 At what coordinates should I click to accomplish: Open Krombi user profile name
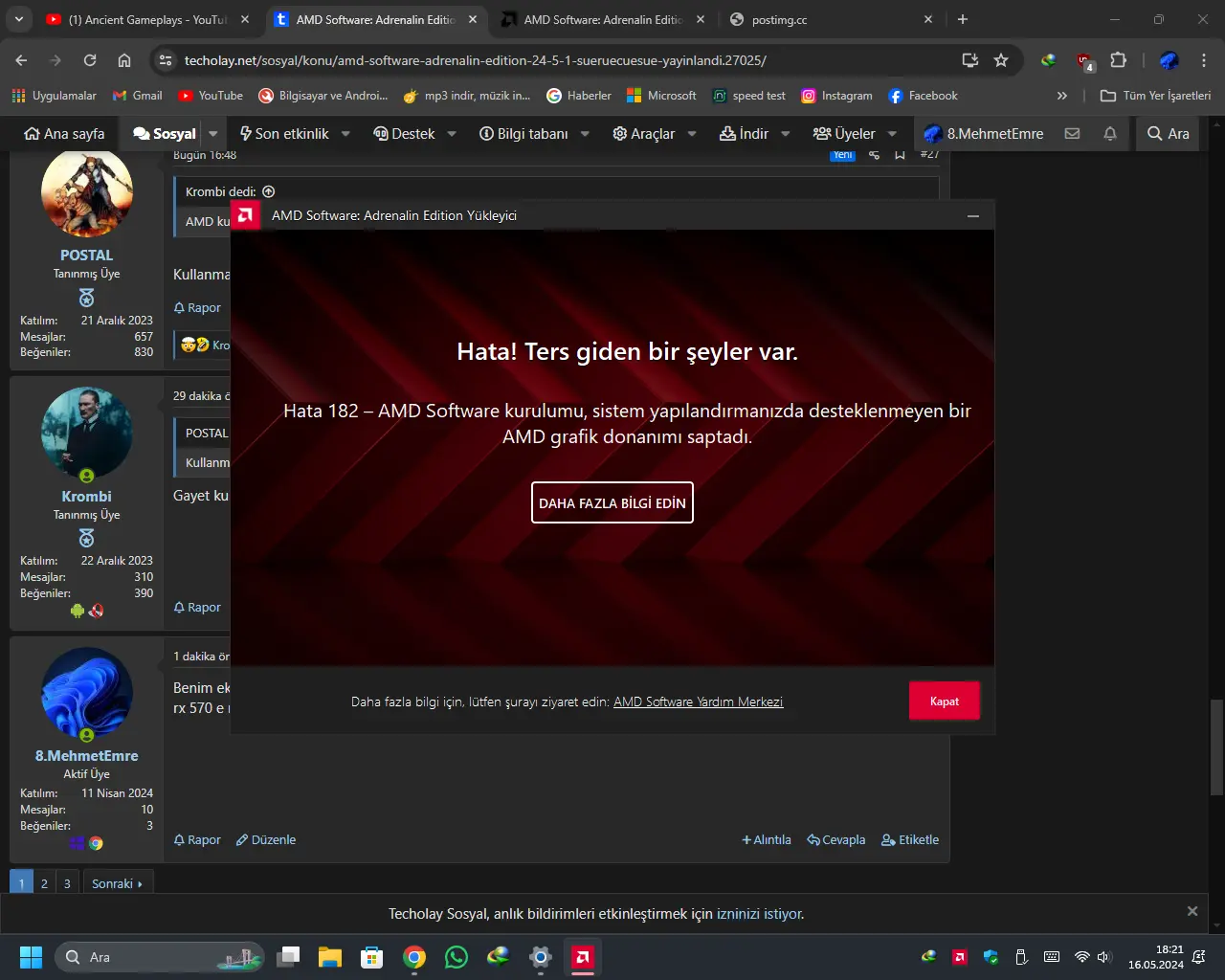tap(86, 496)
